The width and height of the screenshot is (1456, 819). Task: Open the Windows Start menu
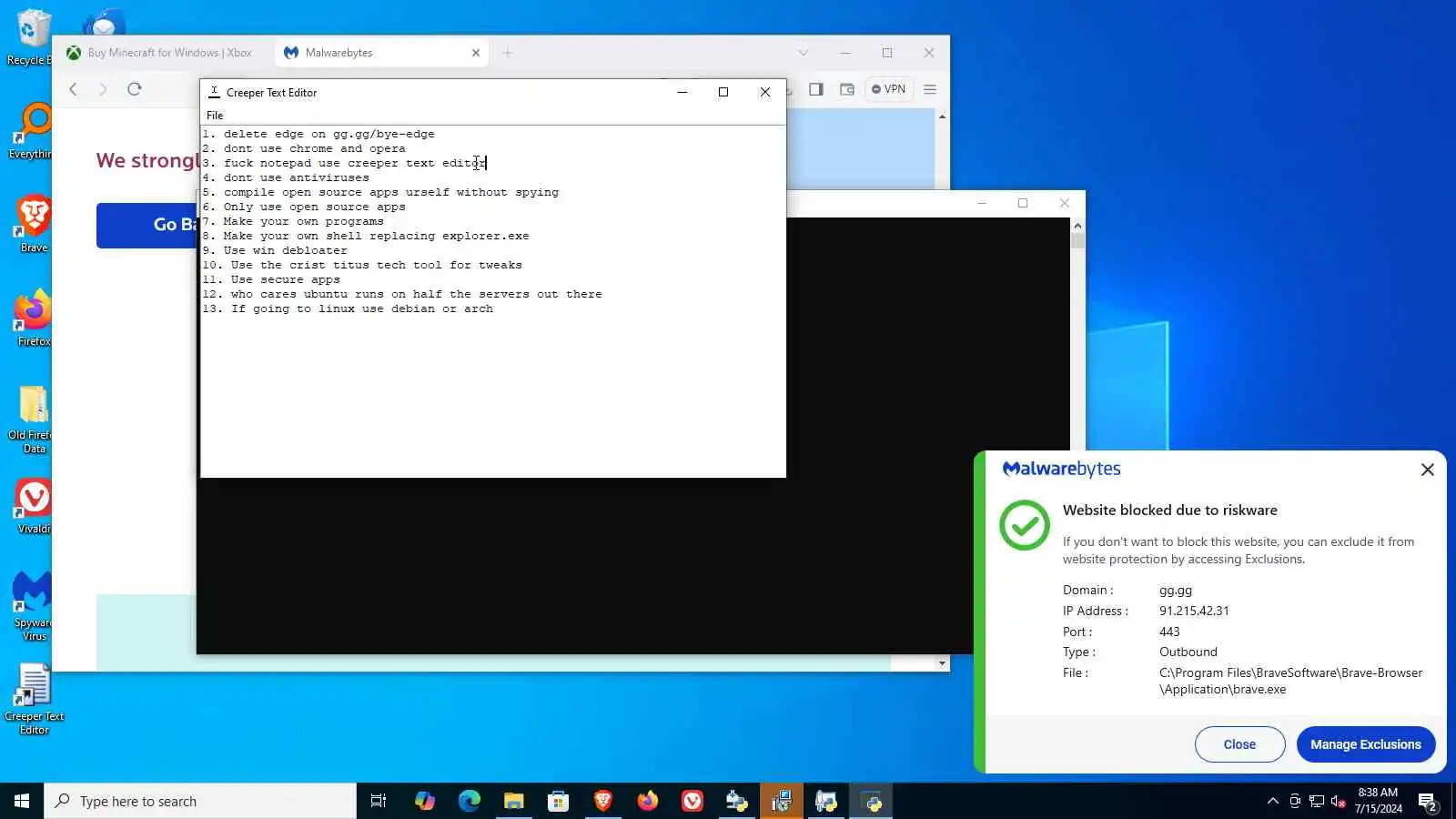pyautogui.click(x=22, y=801)
